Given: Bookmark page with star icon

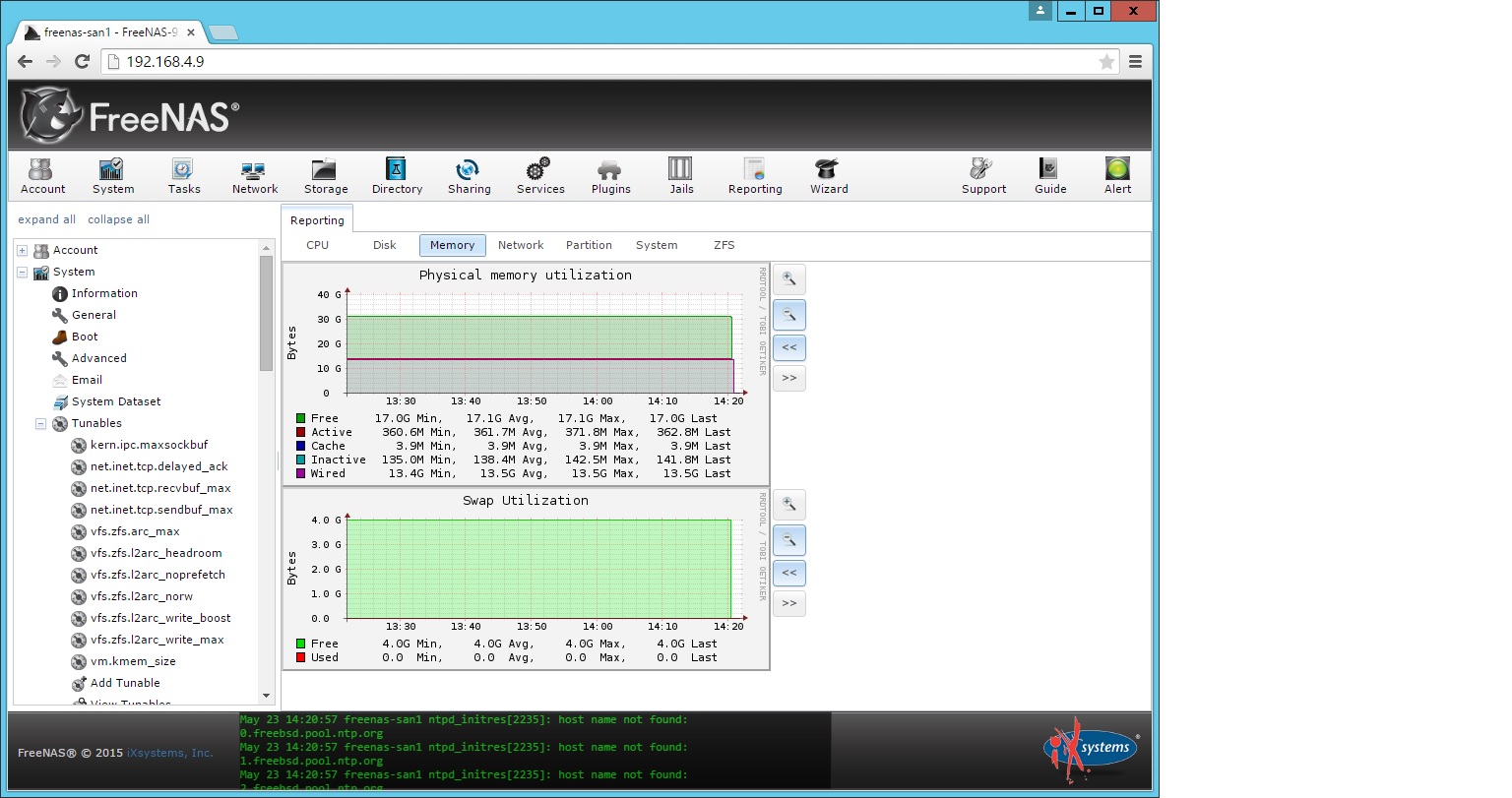Looking at the screenshot, I should point(1106,62).
